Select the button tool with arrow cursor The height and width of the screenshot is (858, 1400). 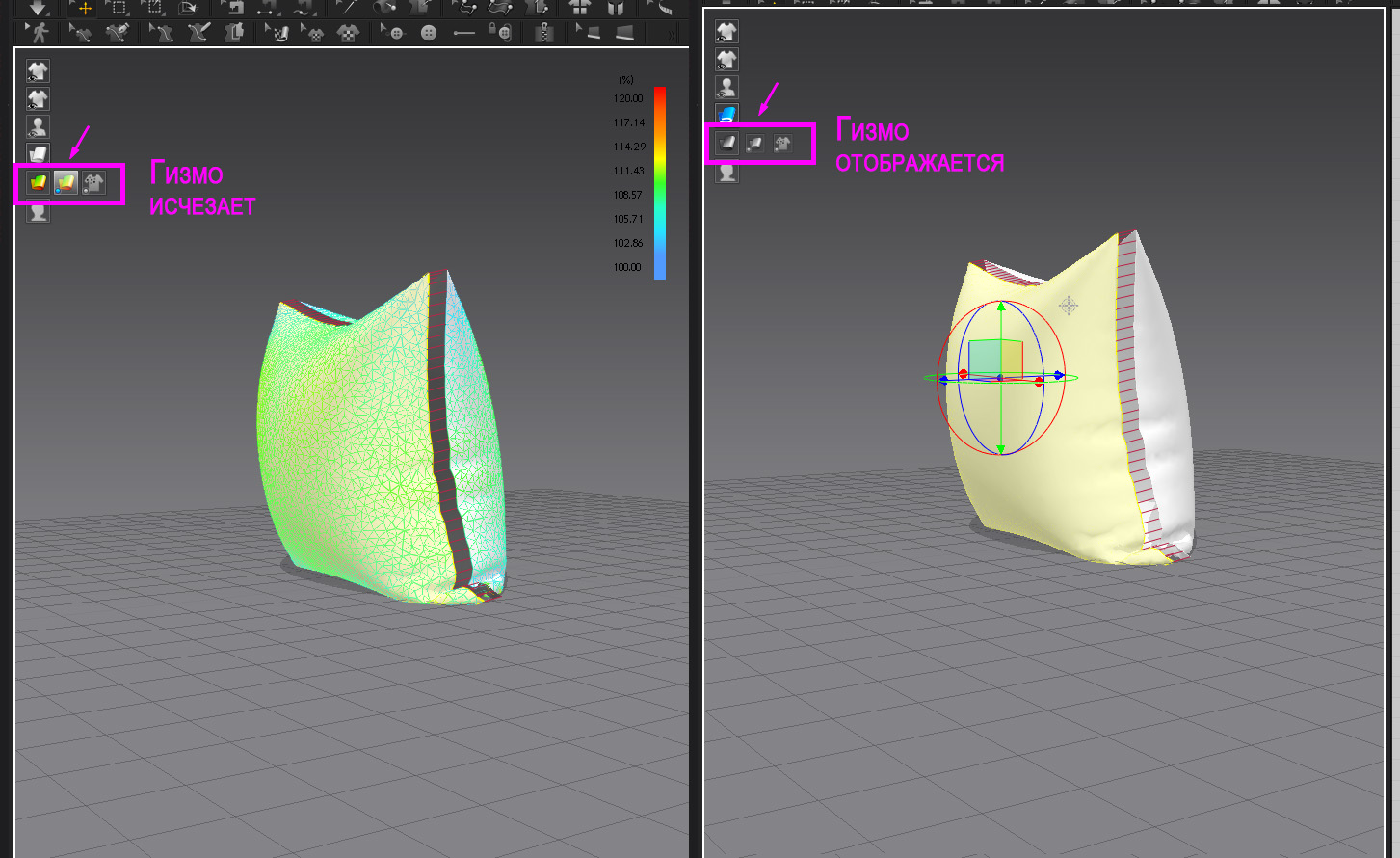393,33
